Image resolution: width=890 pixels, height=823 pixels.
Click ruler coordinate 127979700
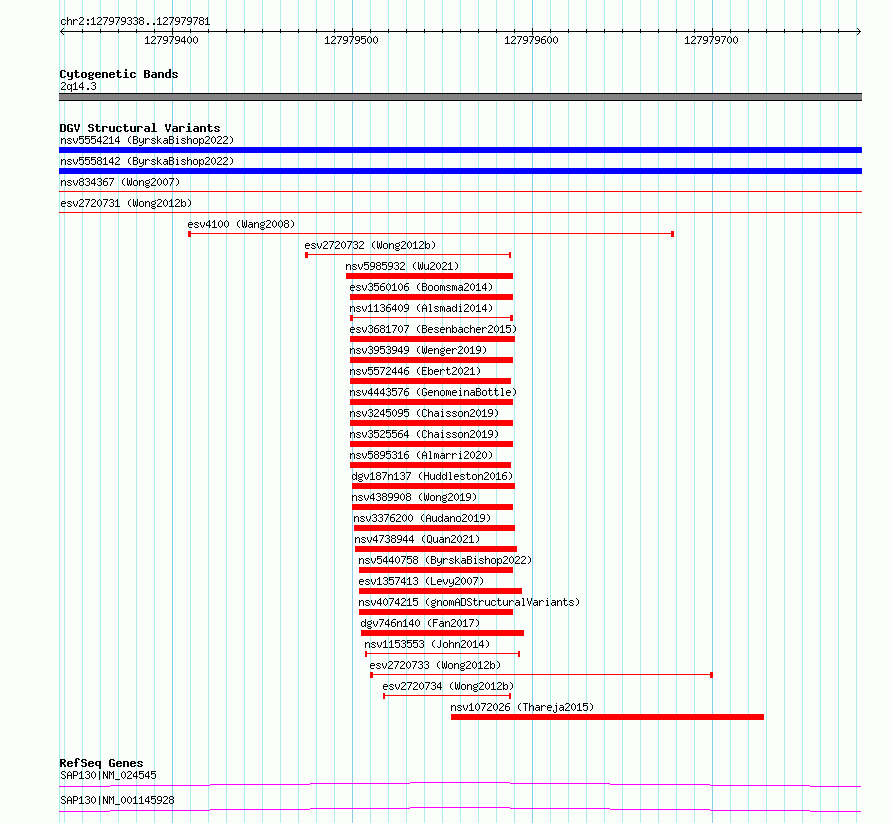click(711, 40)
